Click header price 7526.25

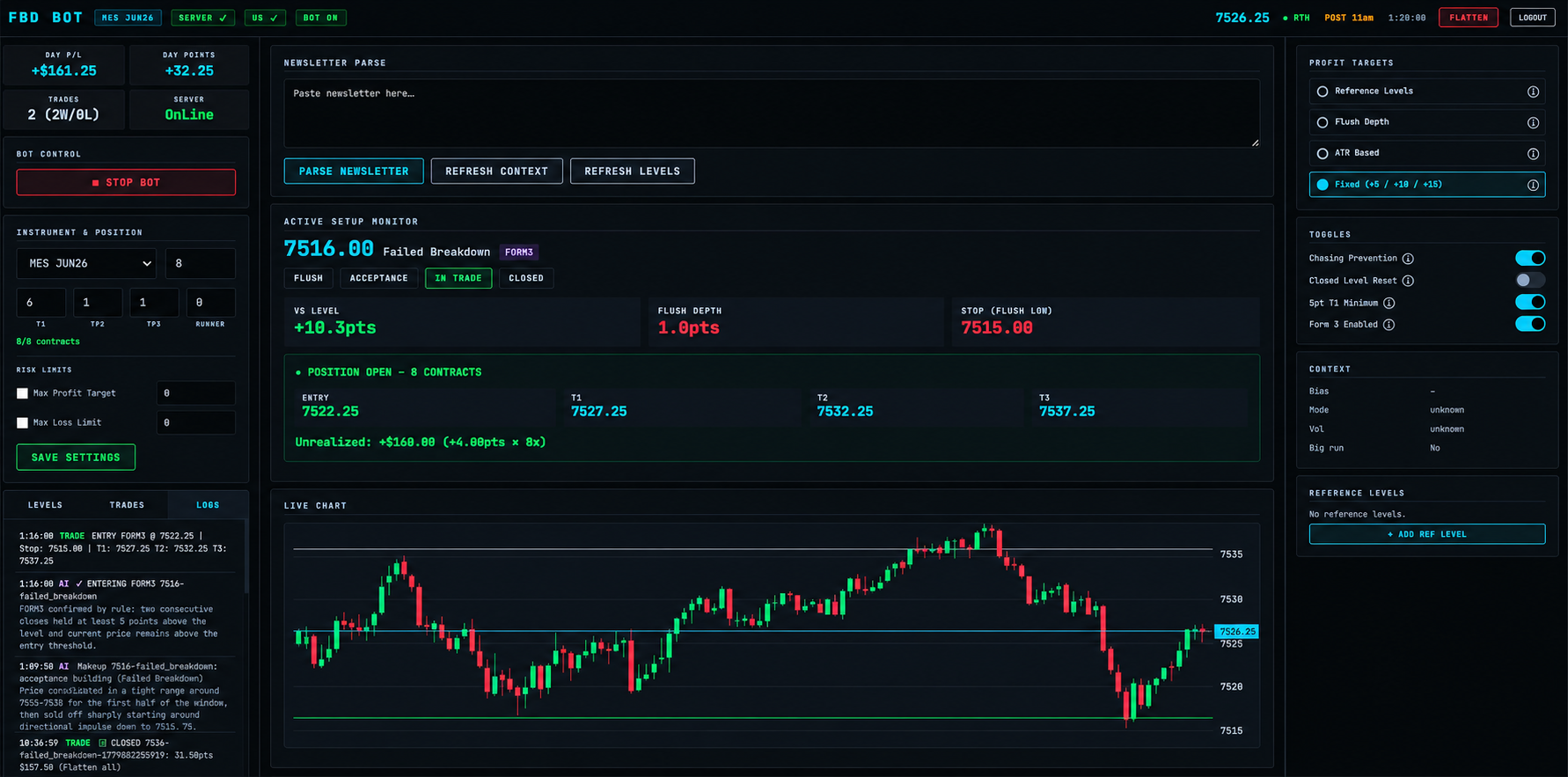tap(1242, 18)
